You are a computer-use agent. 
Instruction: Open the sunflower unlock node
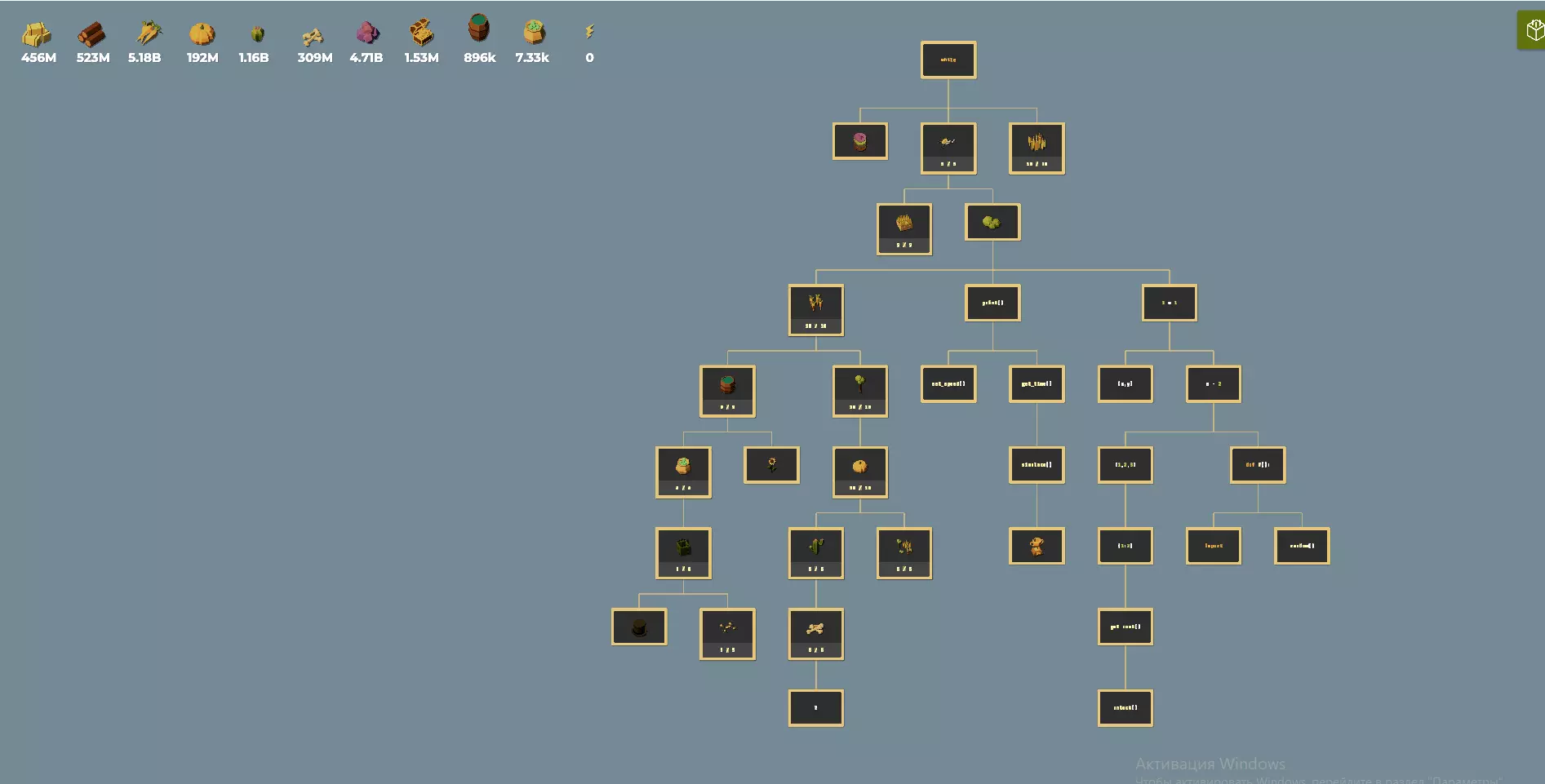tap(771, 464)
